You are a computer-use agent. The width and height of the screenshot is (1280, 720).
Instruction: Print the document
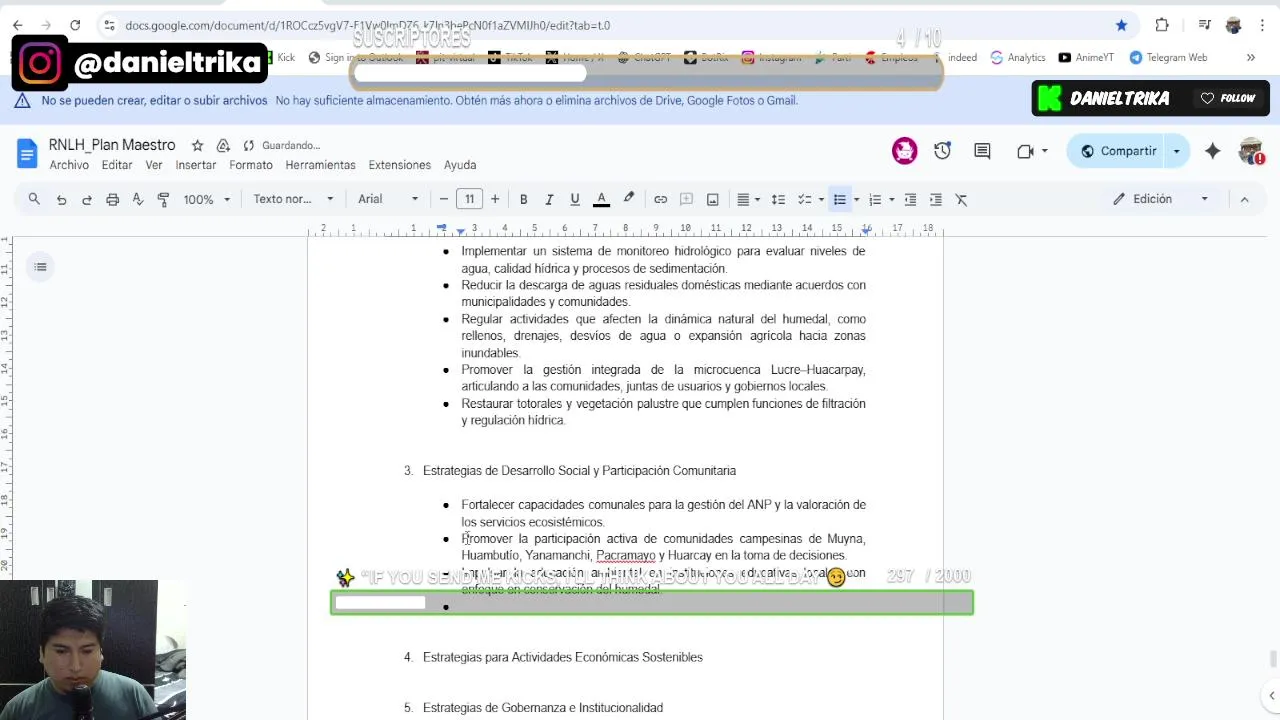click(112, 199)
